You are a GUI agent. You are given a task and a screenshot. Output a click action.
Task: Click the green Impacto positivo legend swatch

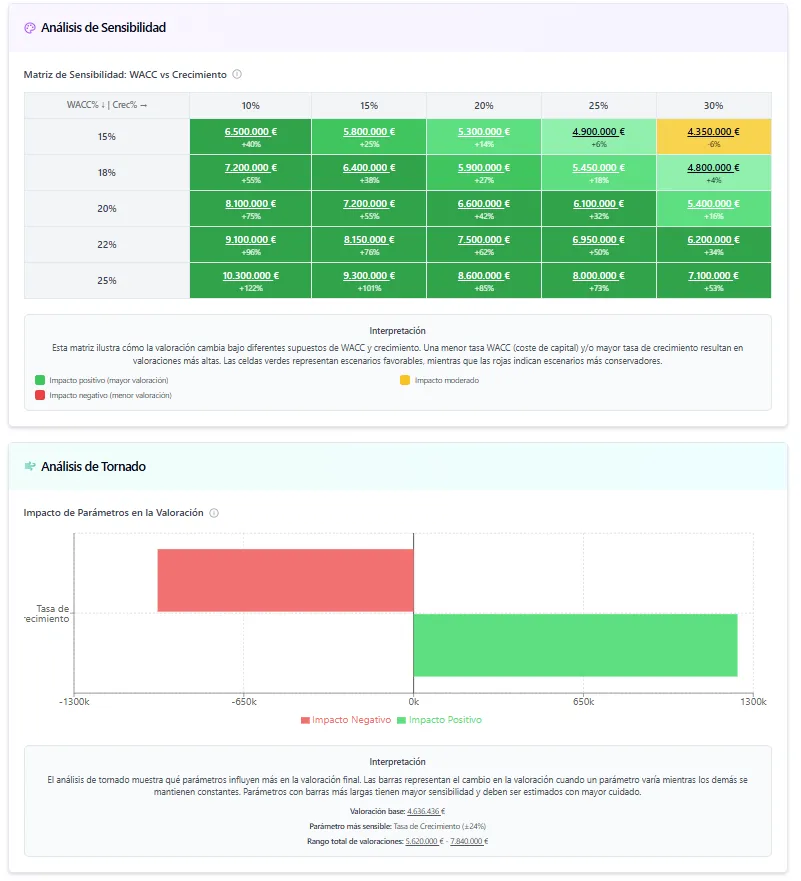coord(40,380)
